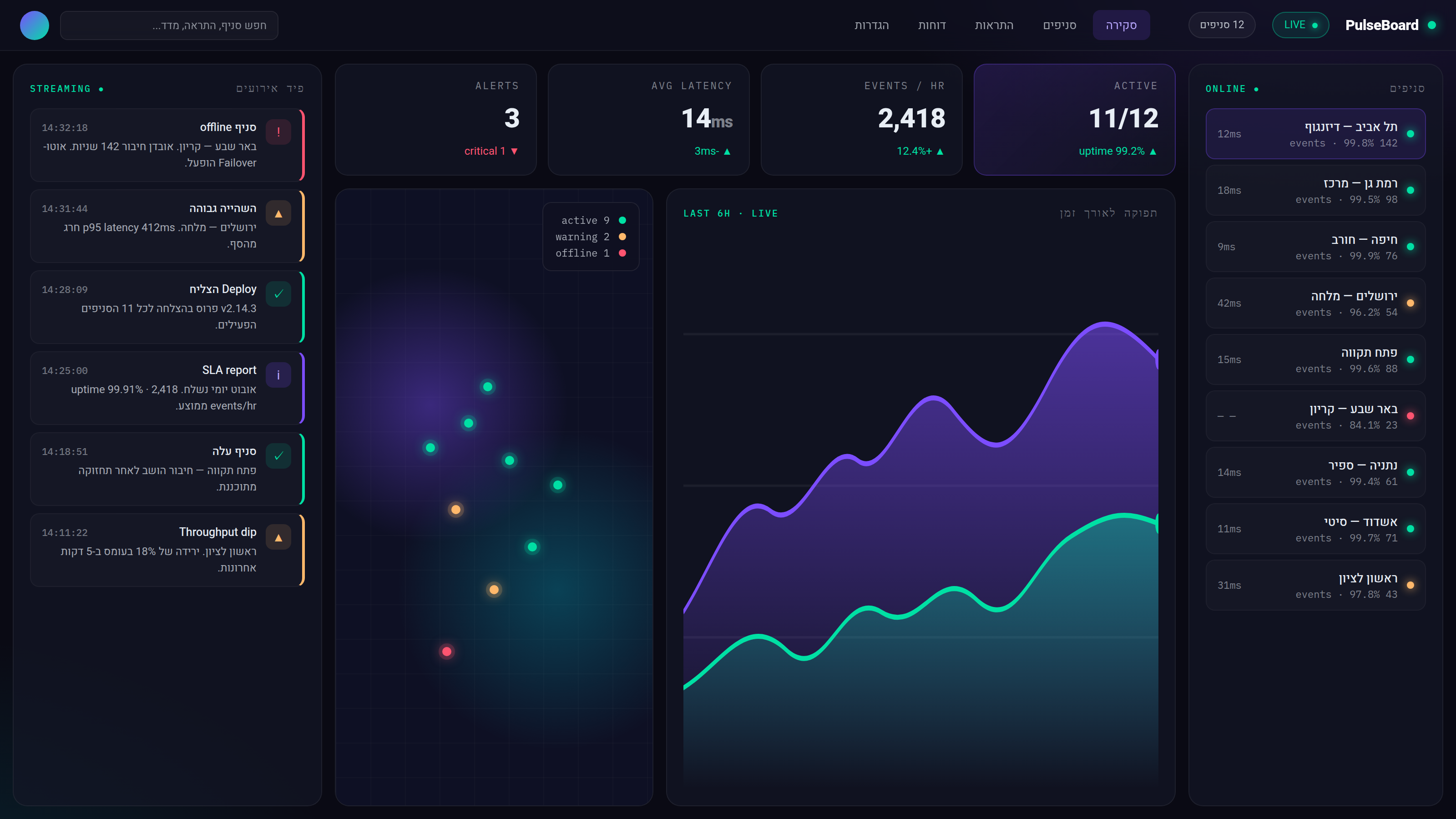Select the חיפה — חורב branch row

click(1315, 247)
